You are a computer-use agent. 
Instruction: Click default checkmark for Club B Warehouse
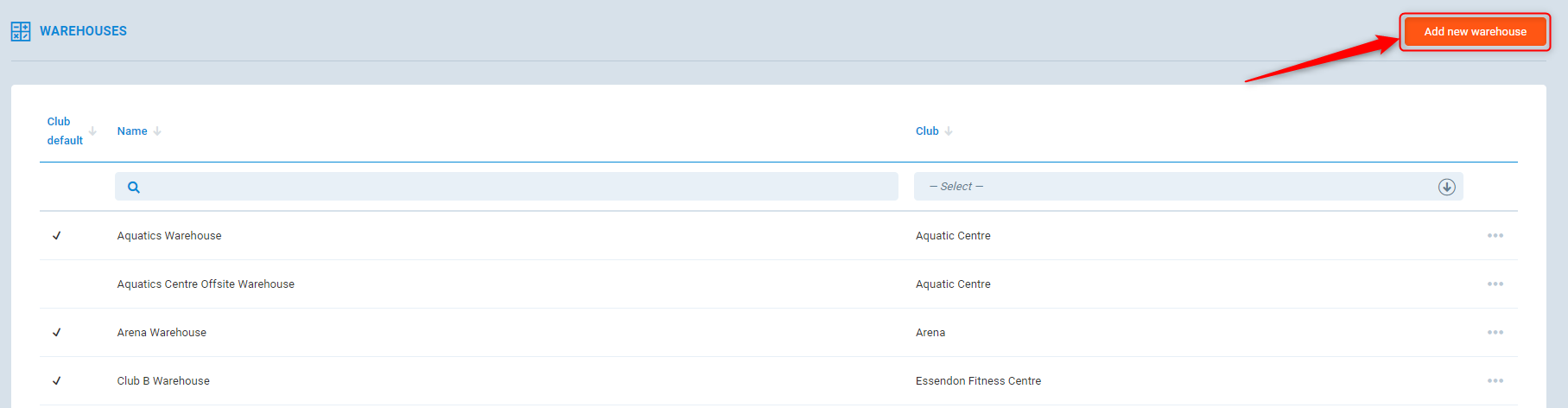tap(57, 381)
